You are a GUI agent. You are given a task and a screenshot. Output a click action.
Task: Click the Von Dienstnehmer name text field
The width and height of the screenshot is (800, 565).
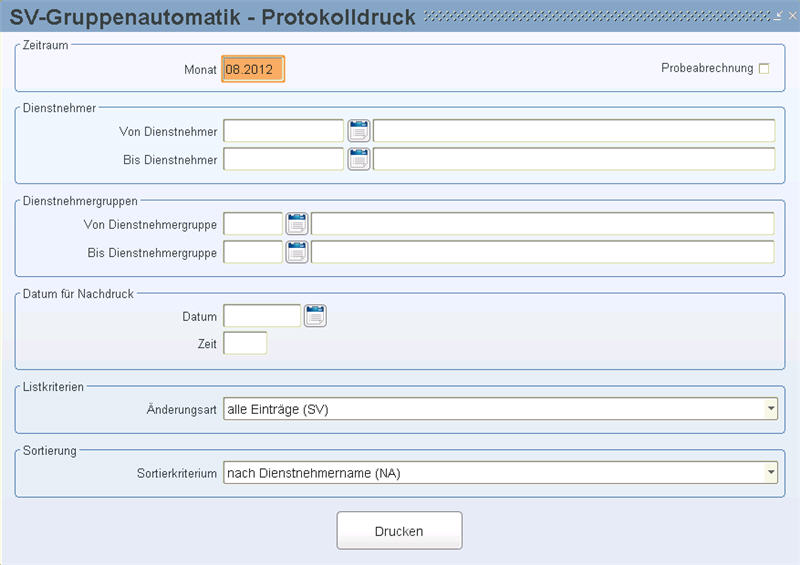[574, 131]
